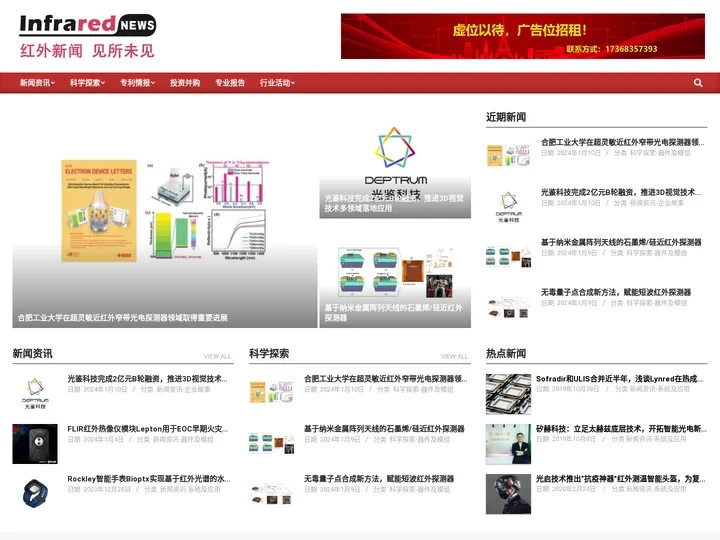
Task: Open 新闻资讯 headline 光鉴科技完成2亿元B轮融资
Action: (147, 379)
